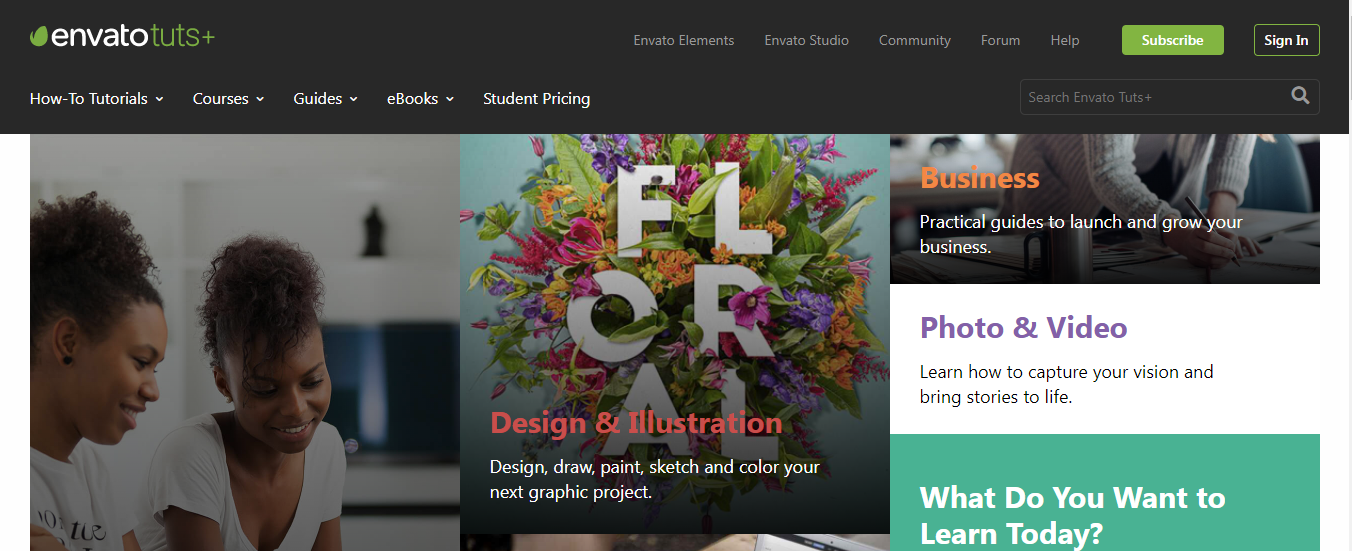Visit the Envato Studio link
Viewport: 1352px width, 551px height.
806,41
